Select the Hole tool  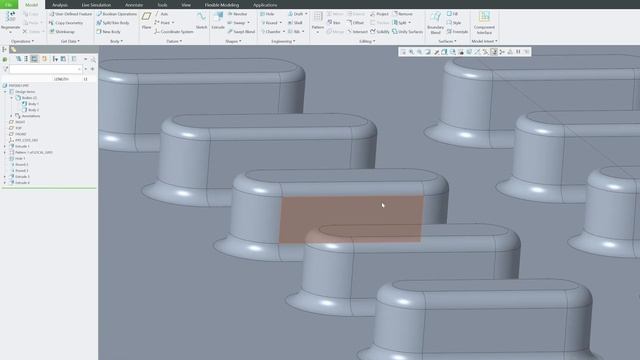[267, 14]
